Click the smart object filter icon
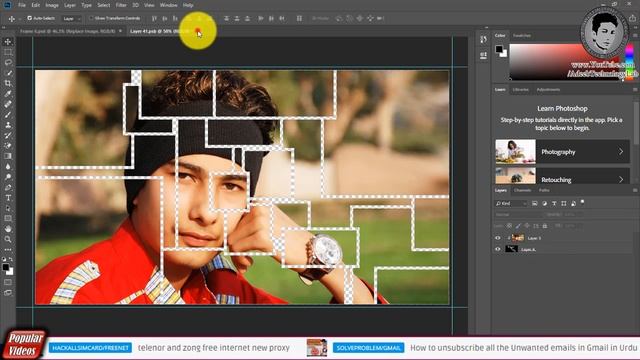 pos(573,203)
